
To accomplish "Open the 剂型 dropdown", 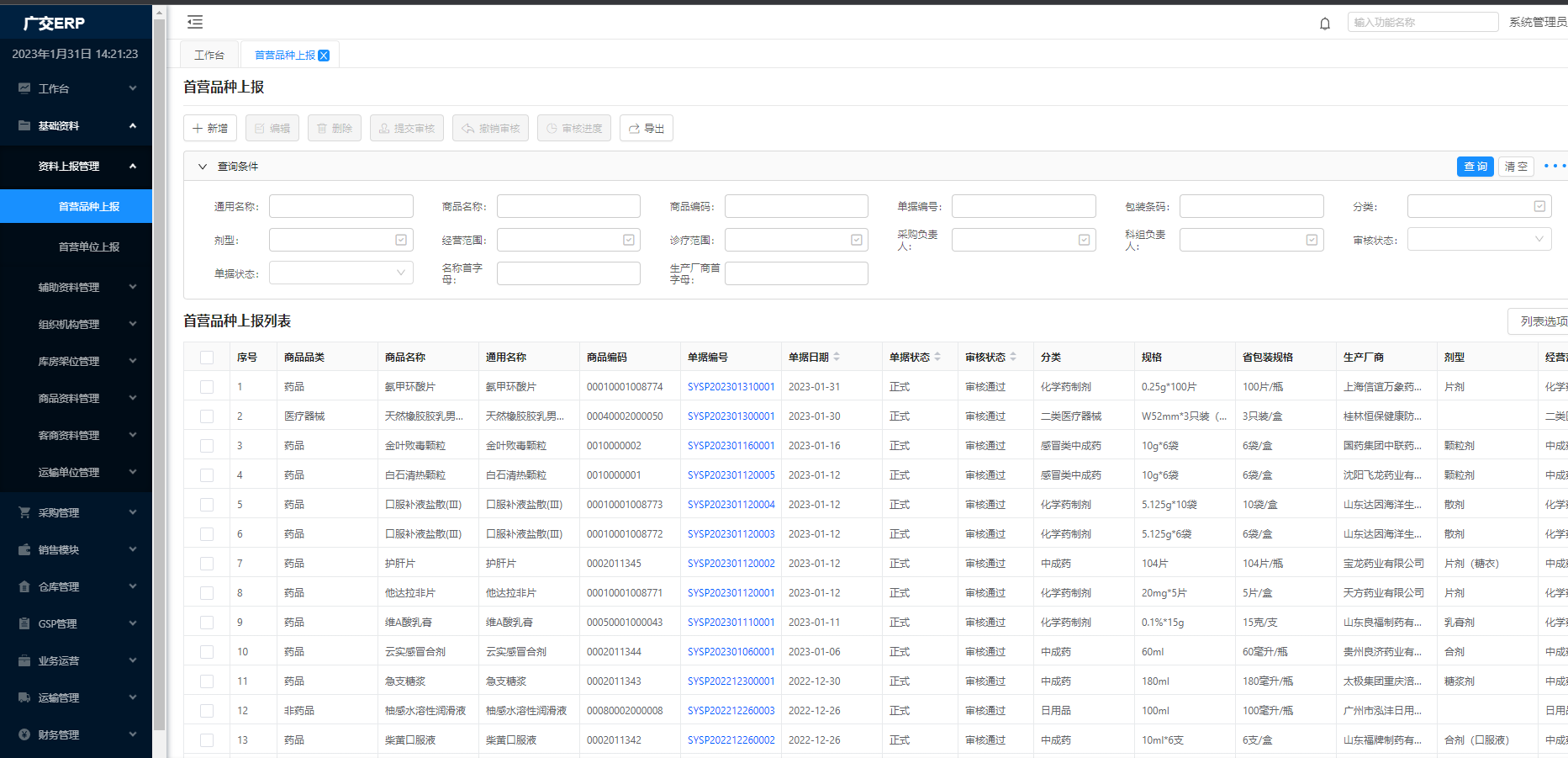I will pyautogui.click(x=341, y=240).
